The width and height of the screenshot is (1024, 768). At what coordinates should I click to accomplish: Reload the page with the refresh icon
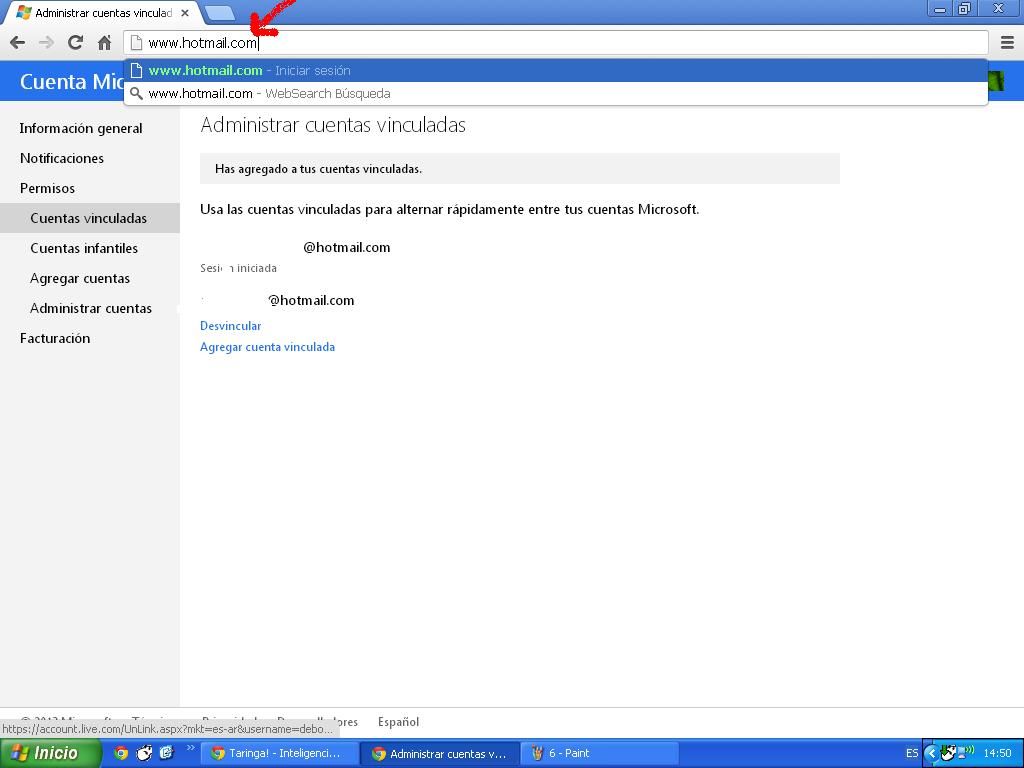[x=75, y=43]
